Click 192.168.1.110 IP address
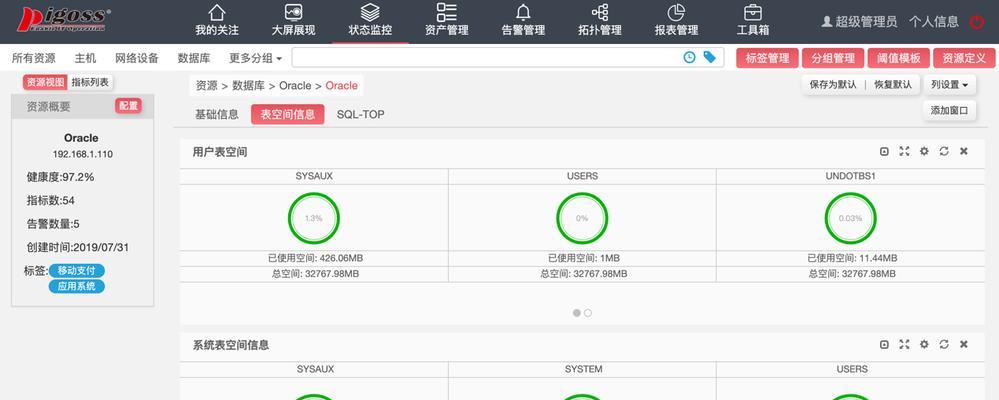The image size is (999, 400). pos(83,155)
